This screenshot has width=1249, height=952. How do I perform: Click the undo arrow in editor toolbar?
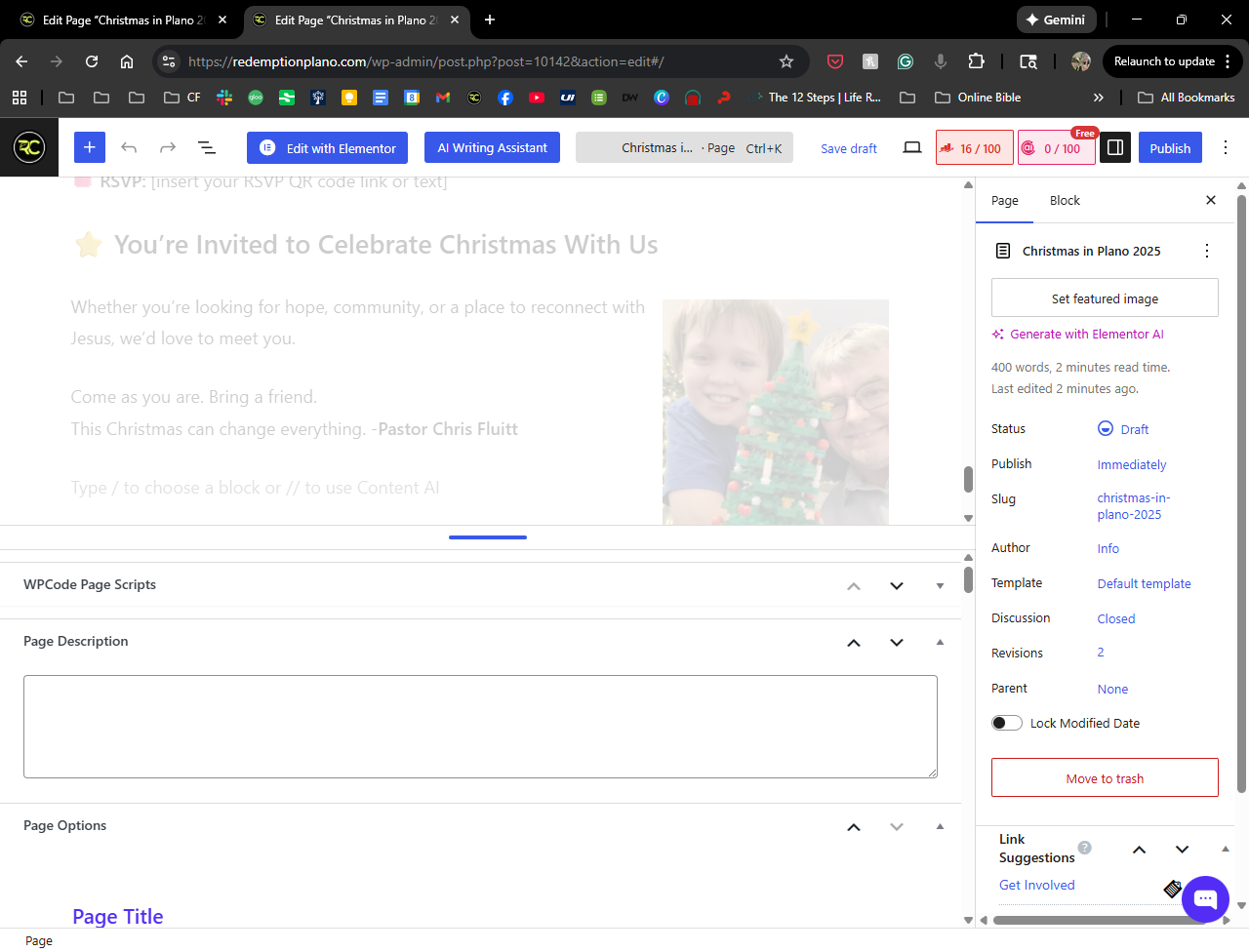pyautogui.click(x=129, y=147)
